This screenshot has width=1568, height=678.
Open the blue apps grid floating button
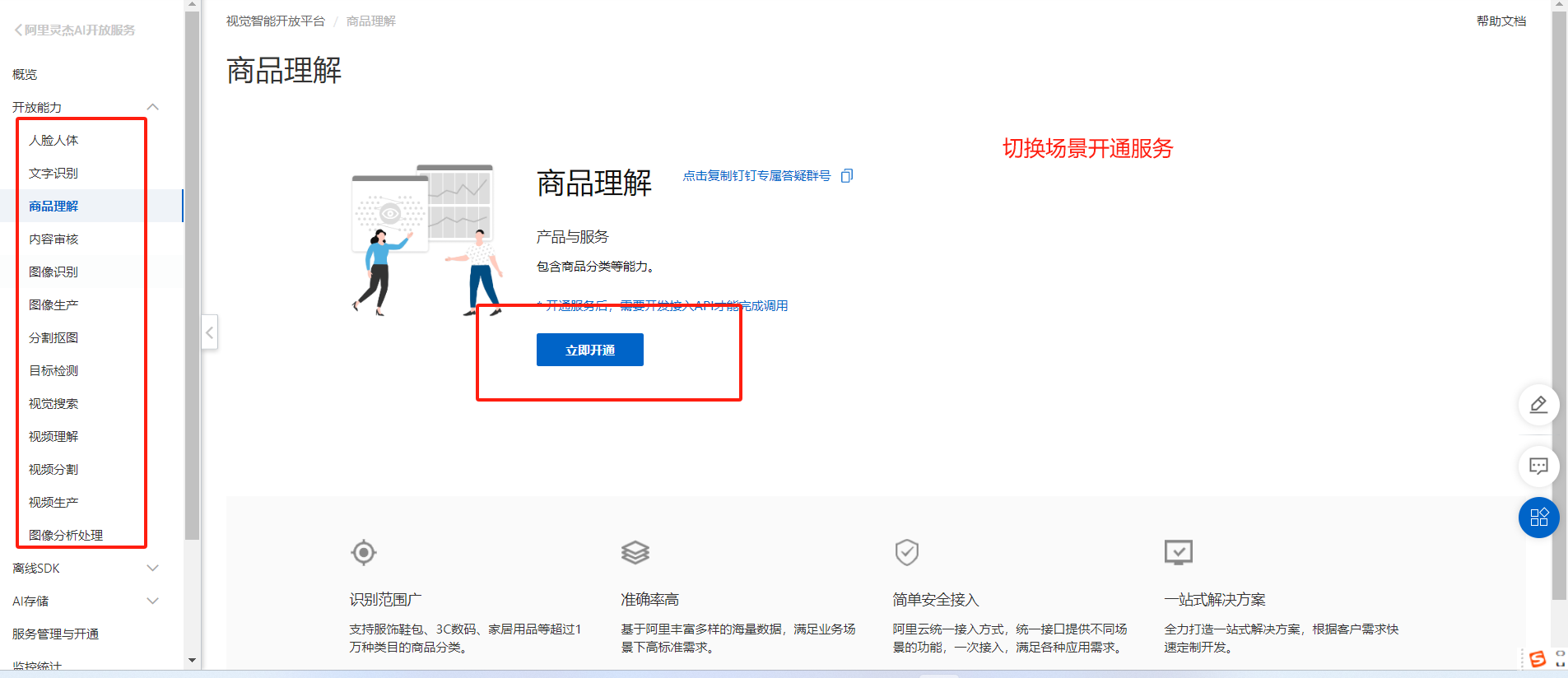click(x=1538, y=518)
